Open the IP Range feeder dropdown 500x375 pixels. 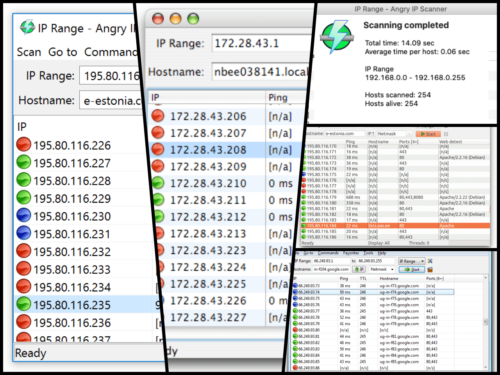[x=412, y=261]
